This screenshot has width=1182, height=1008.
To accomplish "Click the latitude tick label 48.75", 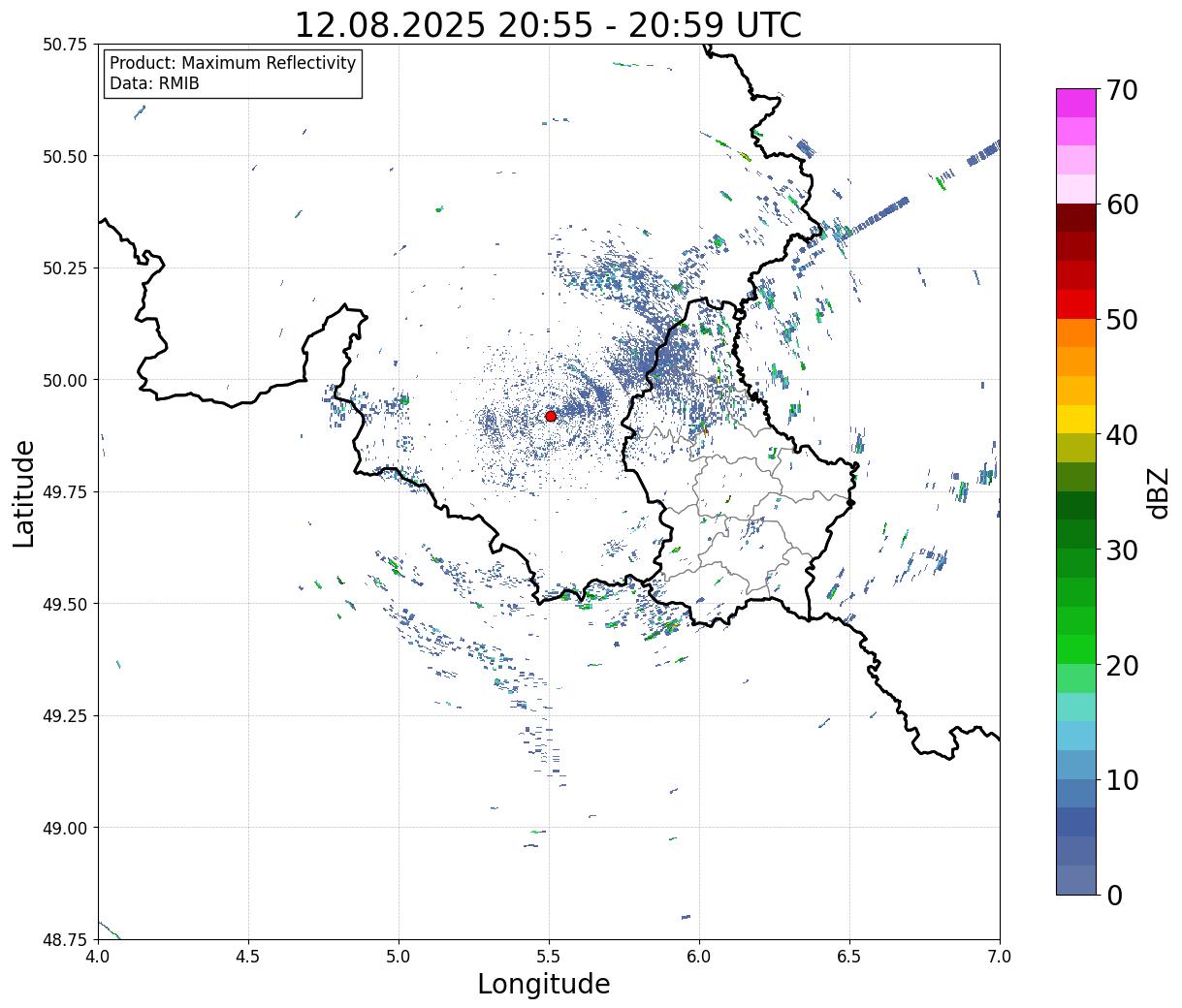I will tap(65, 939).
